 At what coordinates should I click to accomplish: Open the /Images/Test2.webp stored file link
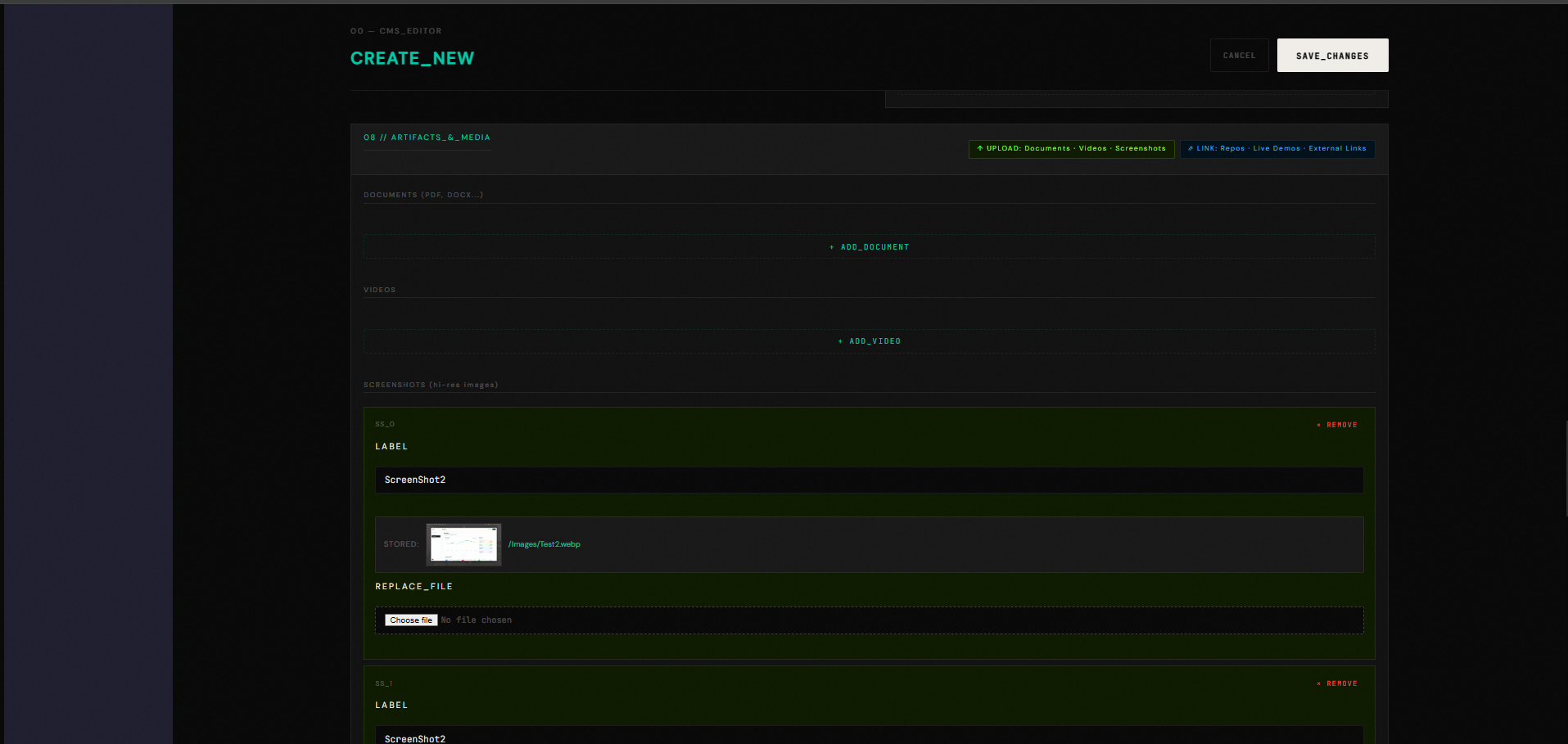[544, 544]
